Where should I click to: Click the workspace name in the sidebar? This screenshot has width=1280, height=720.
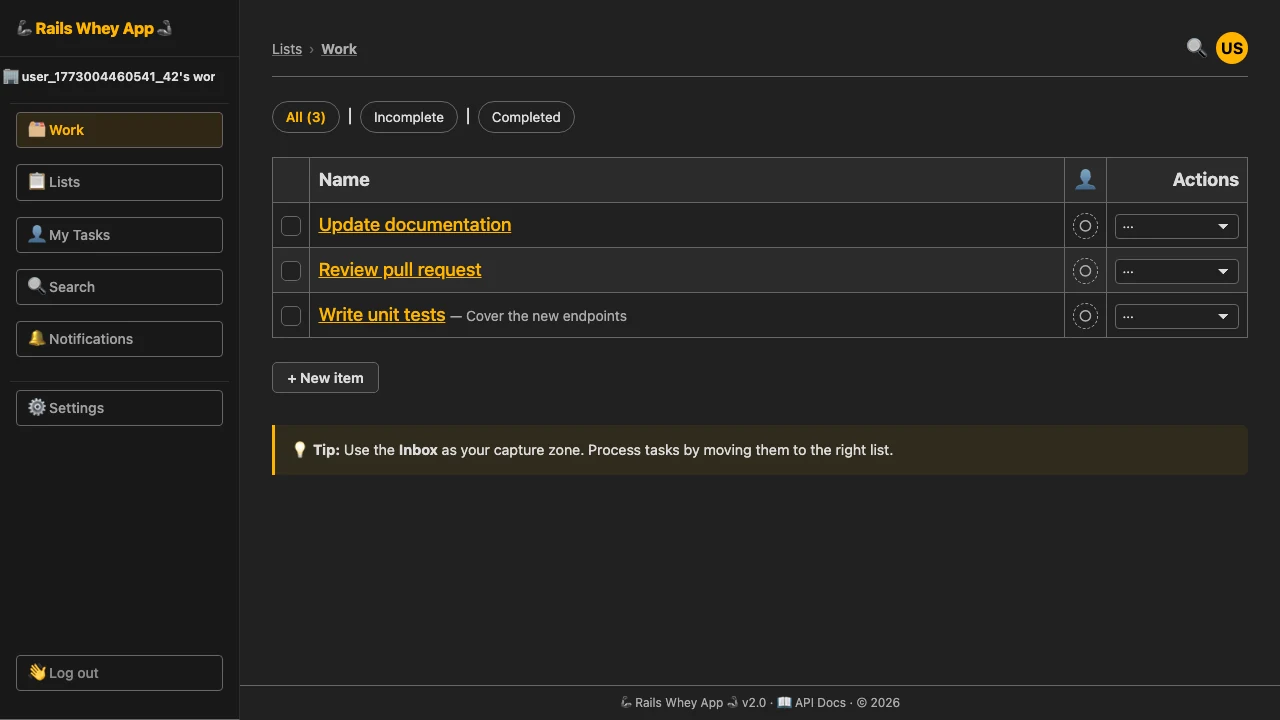coord(119,76)
